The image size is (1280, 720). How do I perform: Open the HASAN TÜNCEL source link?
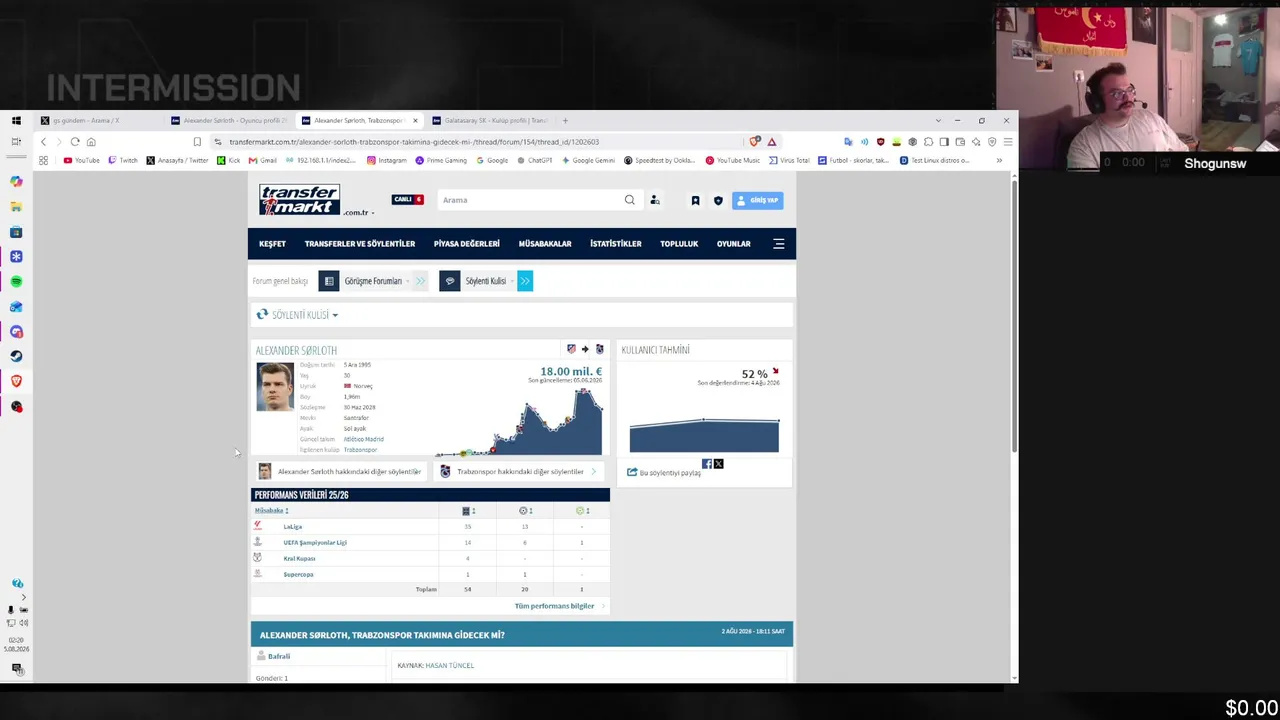point(450,666)
